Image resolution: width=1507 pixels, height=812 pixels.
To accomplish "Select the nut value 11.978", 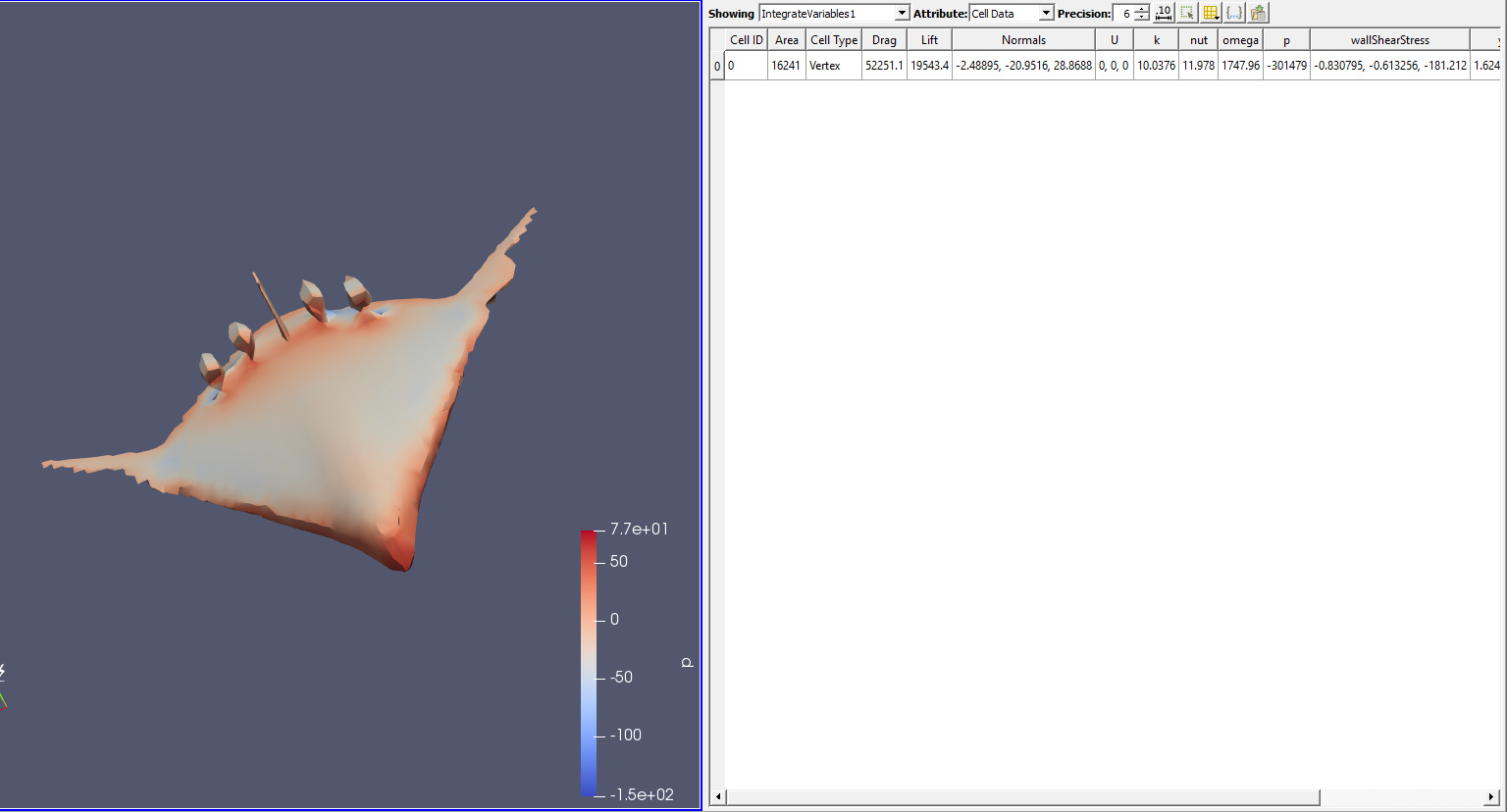I will (x=1199, y=66).
